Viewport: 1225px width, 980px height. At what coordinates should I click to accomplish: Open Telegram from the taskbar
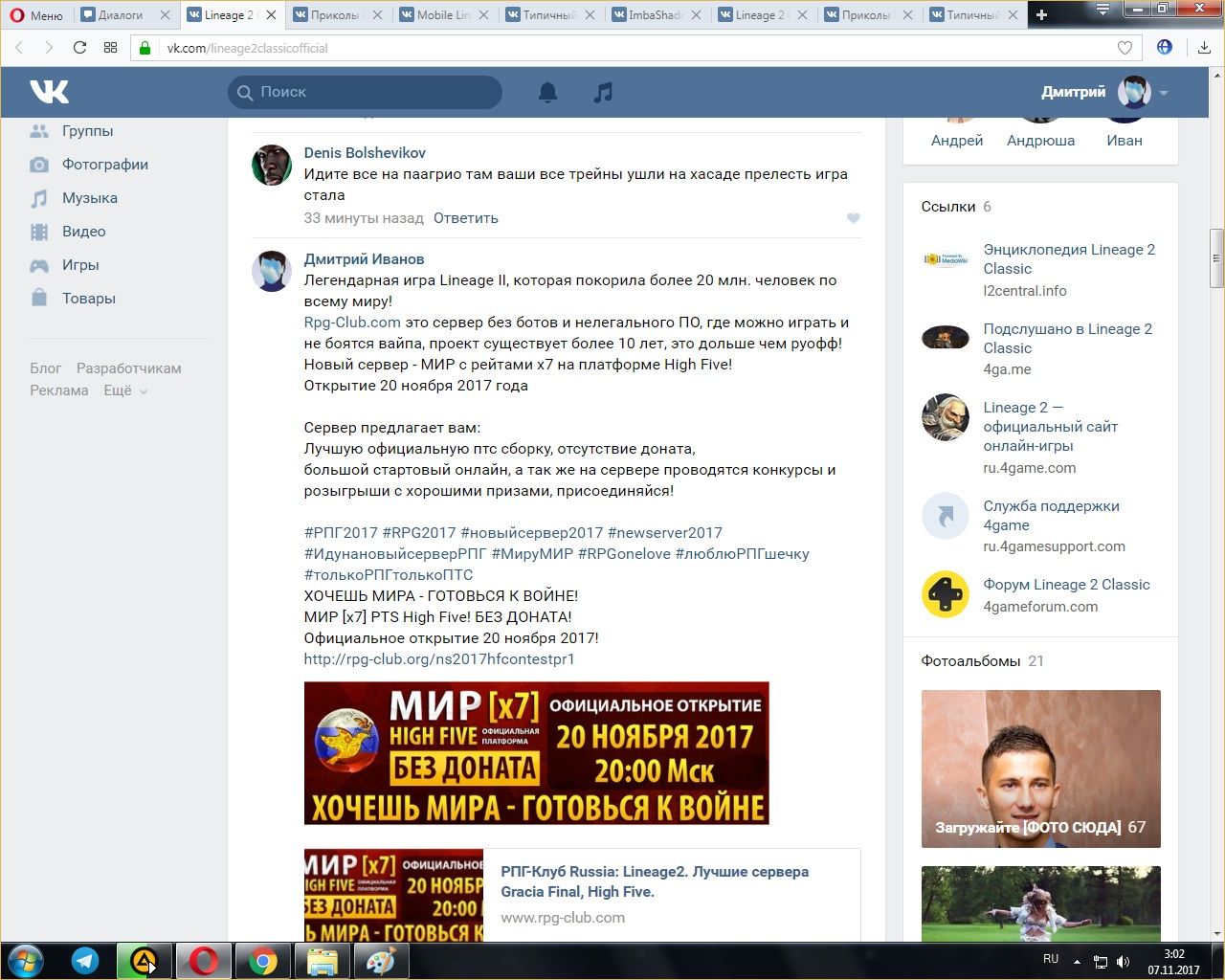(x=85, y=961)
